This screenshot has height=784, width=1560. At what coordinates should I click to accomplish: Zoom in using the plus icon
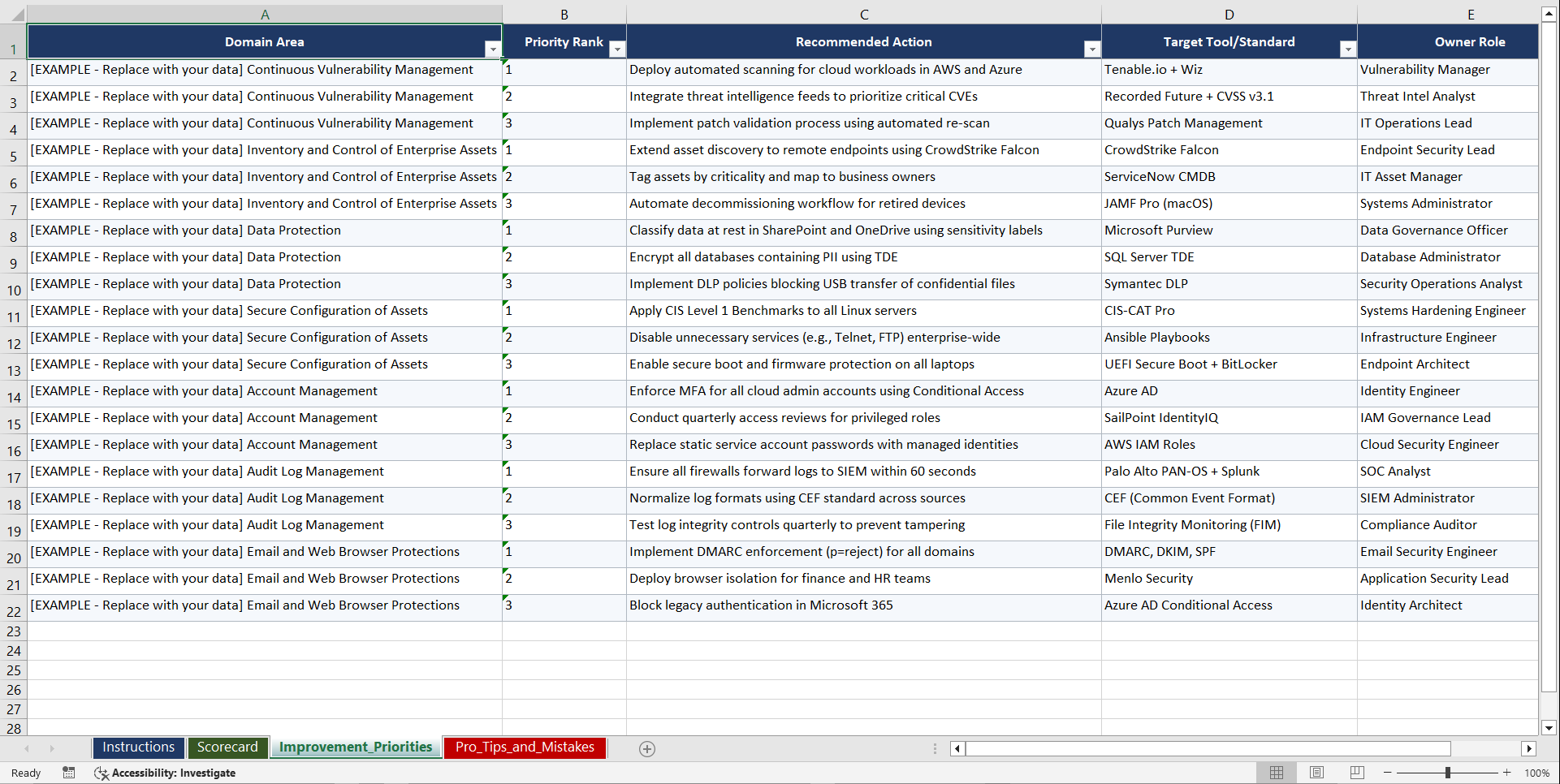1507,772
